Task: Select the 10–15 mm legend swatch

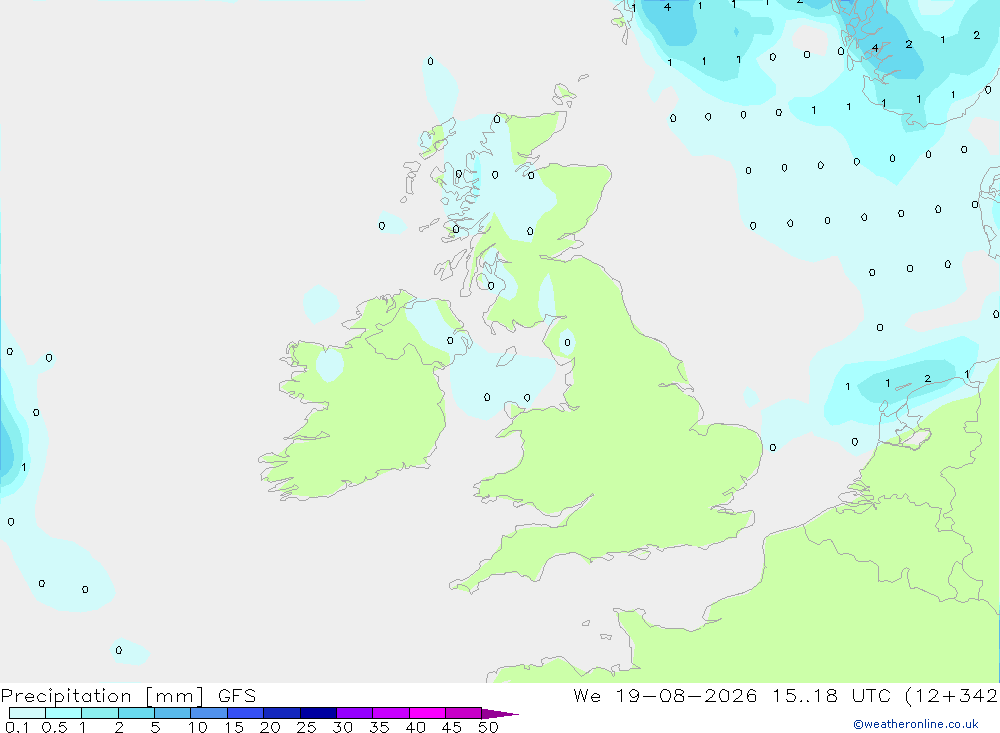Action: pyautogui.click(x=209, y=713)
